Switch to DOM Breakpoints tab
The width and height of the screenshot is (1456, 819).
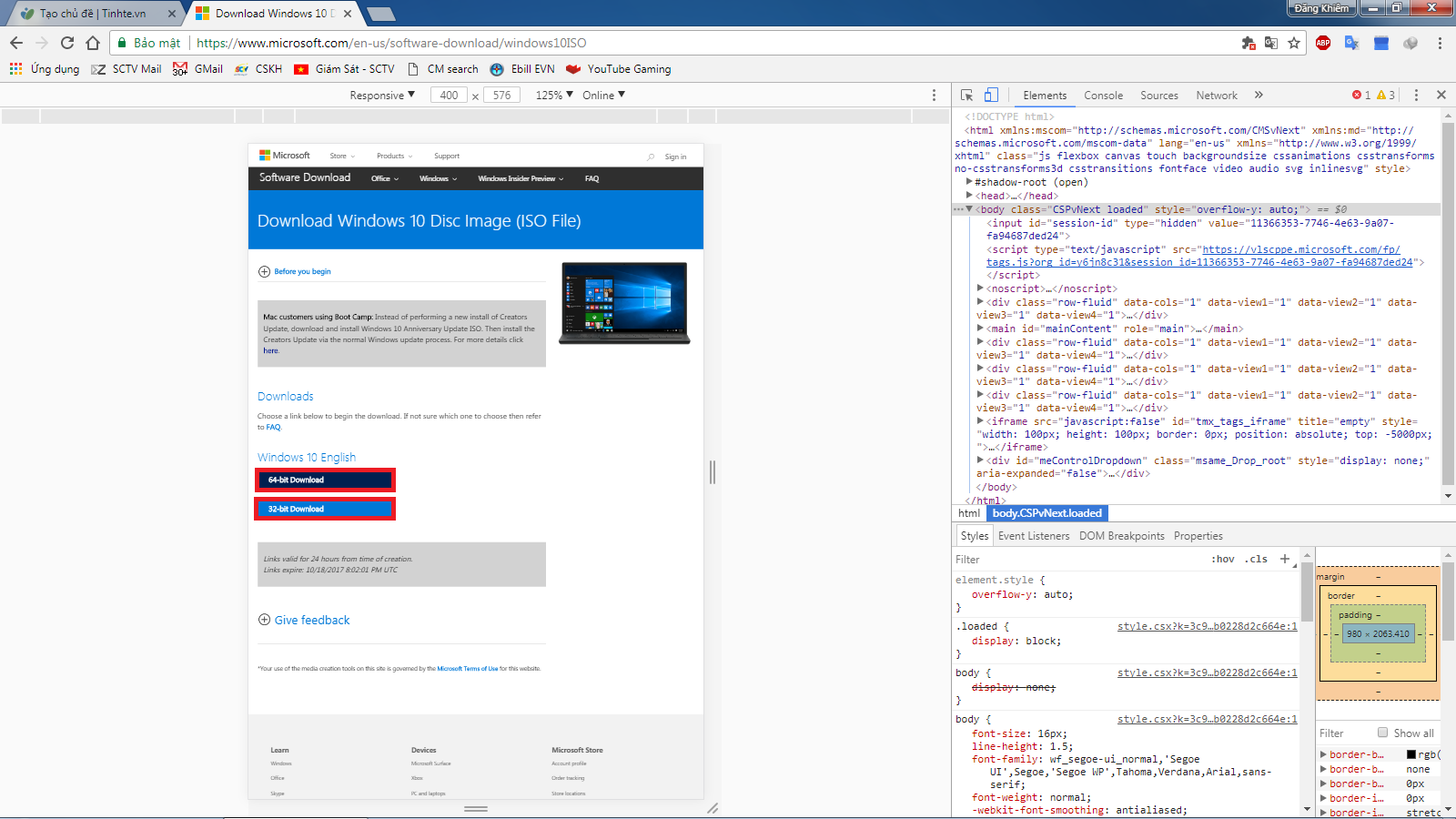pos(1122,536)
